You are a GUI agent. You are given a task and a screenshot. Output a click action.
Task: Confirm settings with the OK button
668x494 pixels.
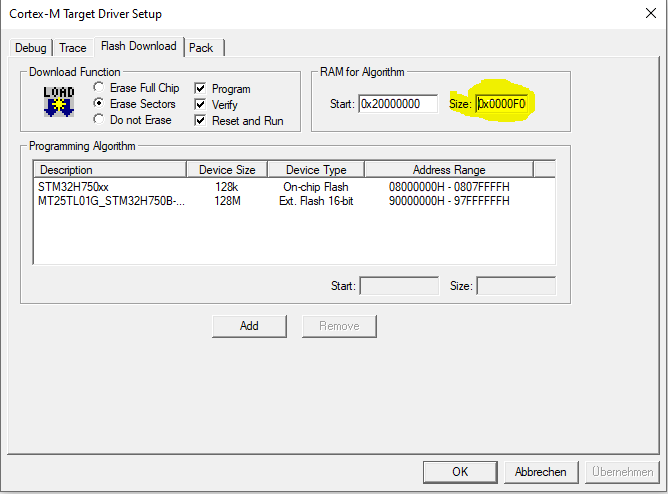tap(460, 472)
